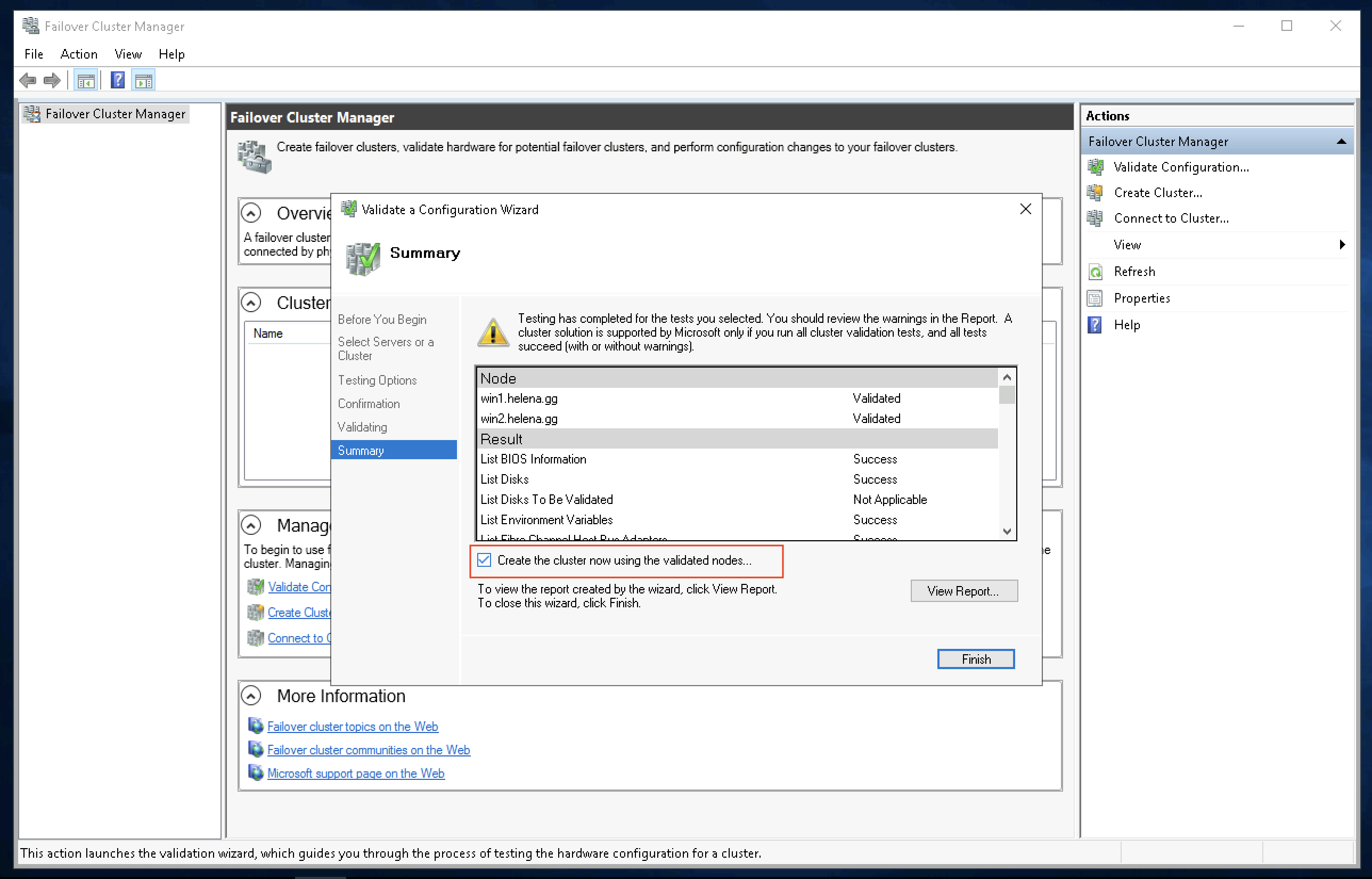
Task: Click the Create Cluster icon in Actions pane
Action: click(1096, 193)
